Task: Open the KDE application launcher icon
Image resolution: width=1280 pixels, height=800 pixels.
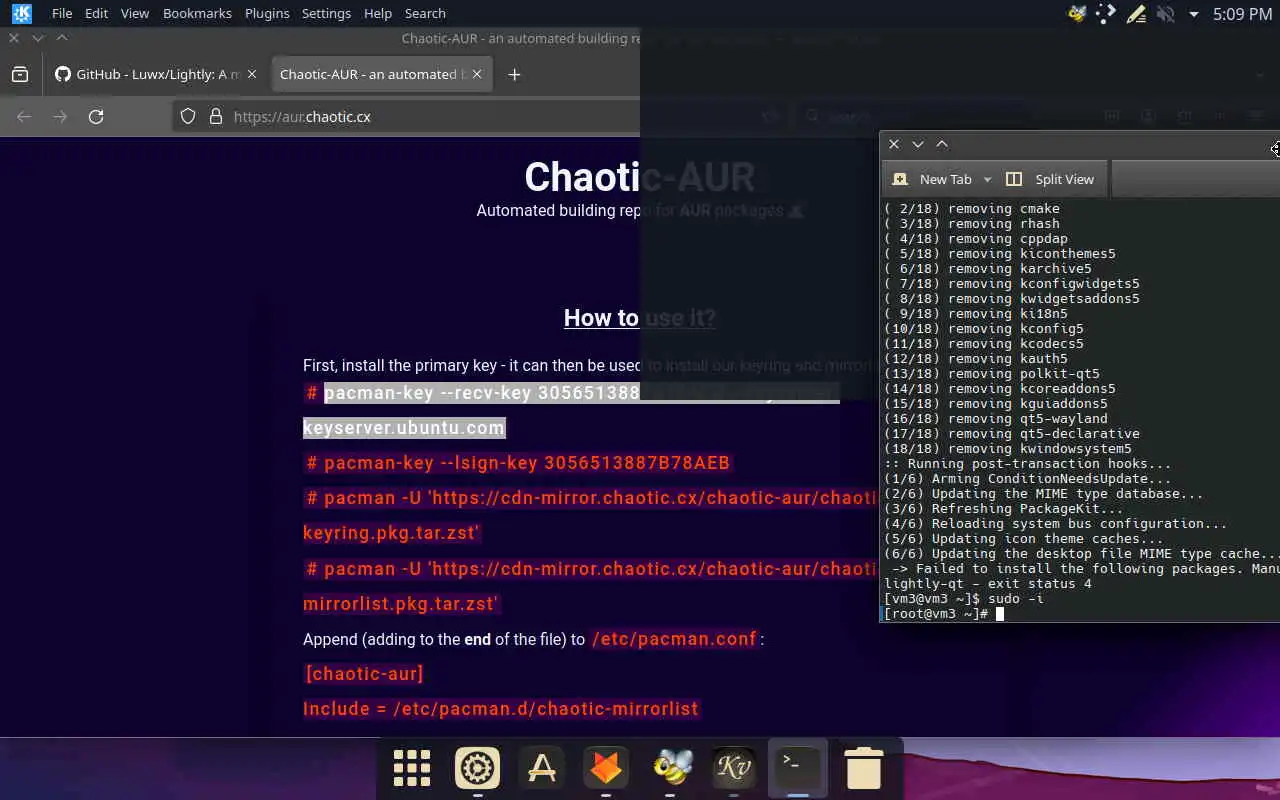Action: point(21,13)
